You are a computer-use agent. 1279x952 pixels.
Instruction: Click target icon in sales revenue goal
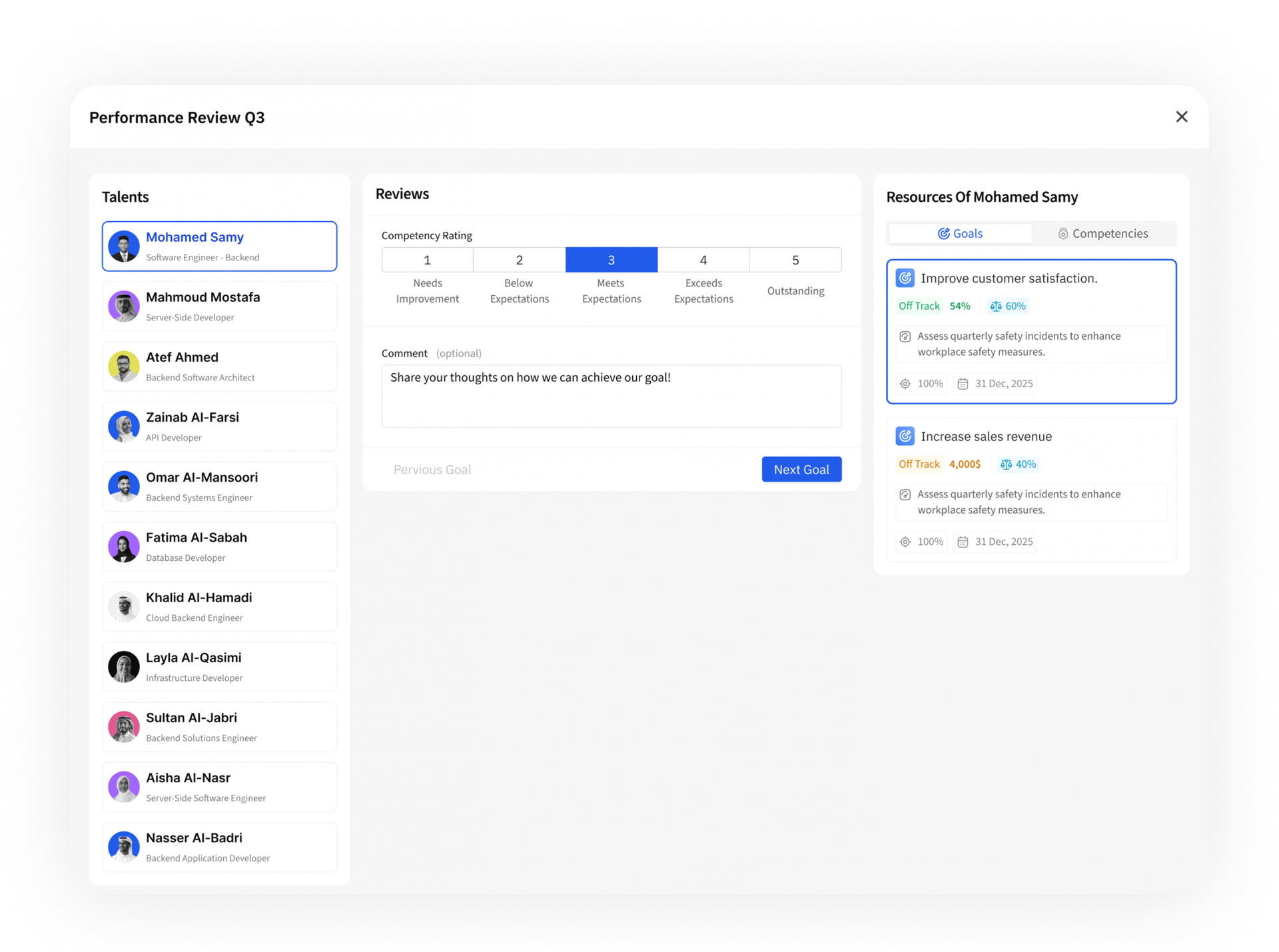click(905, 542)
